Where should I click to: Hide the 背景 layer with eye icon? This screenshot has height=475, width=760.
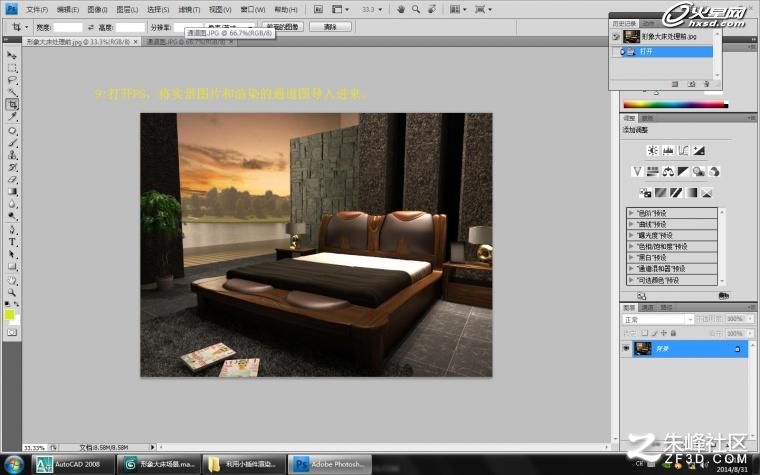pos(626,348)
